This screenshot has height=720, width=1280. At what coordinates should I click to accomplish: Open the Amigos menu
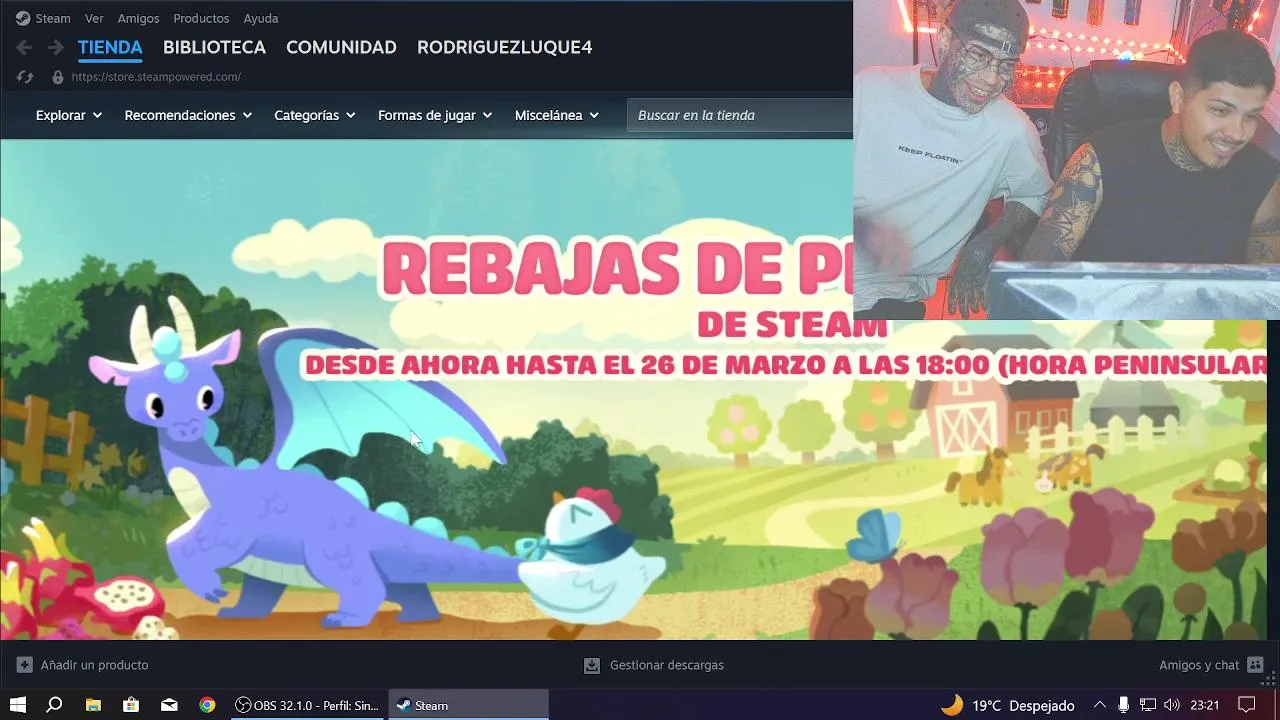click(138, 18)
